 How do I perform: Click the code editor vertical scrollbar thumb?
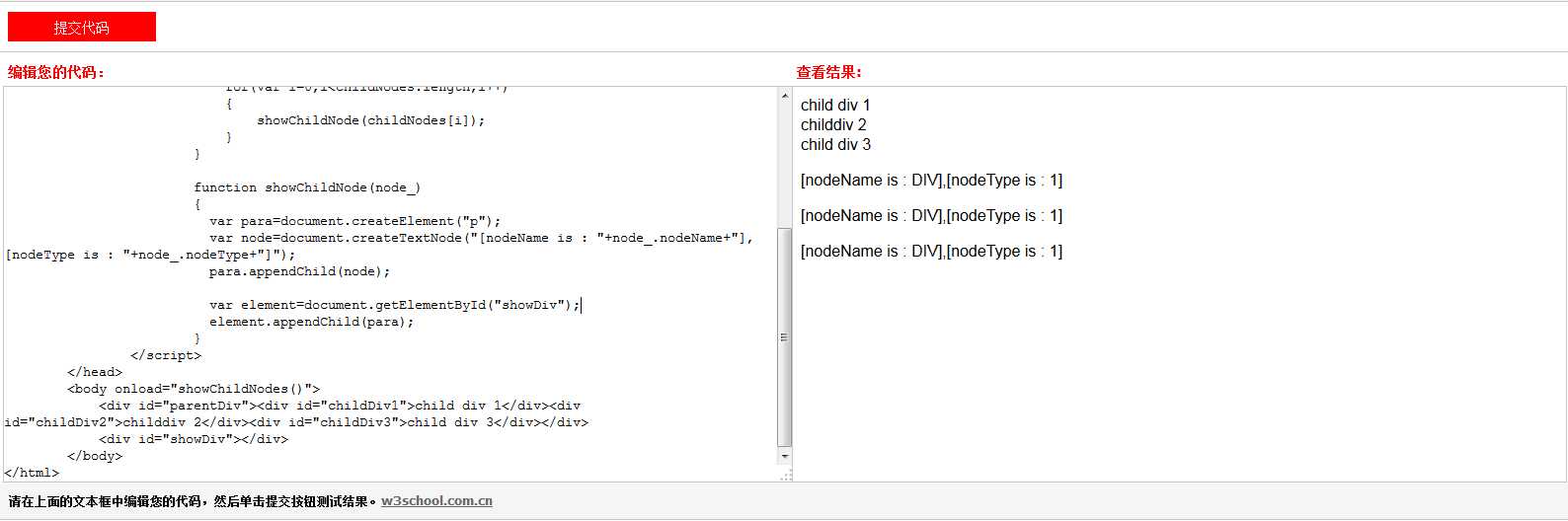pos(785,336)
